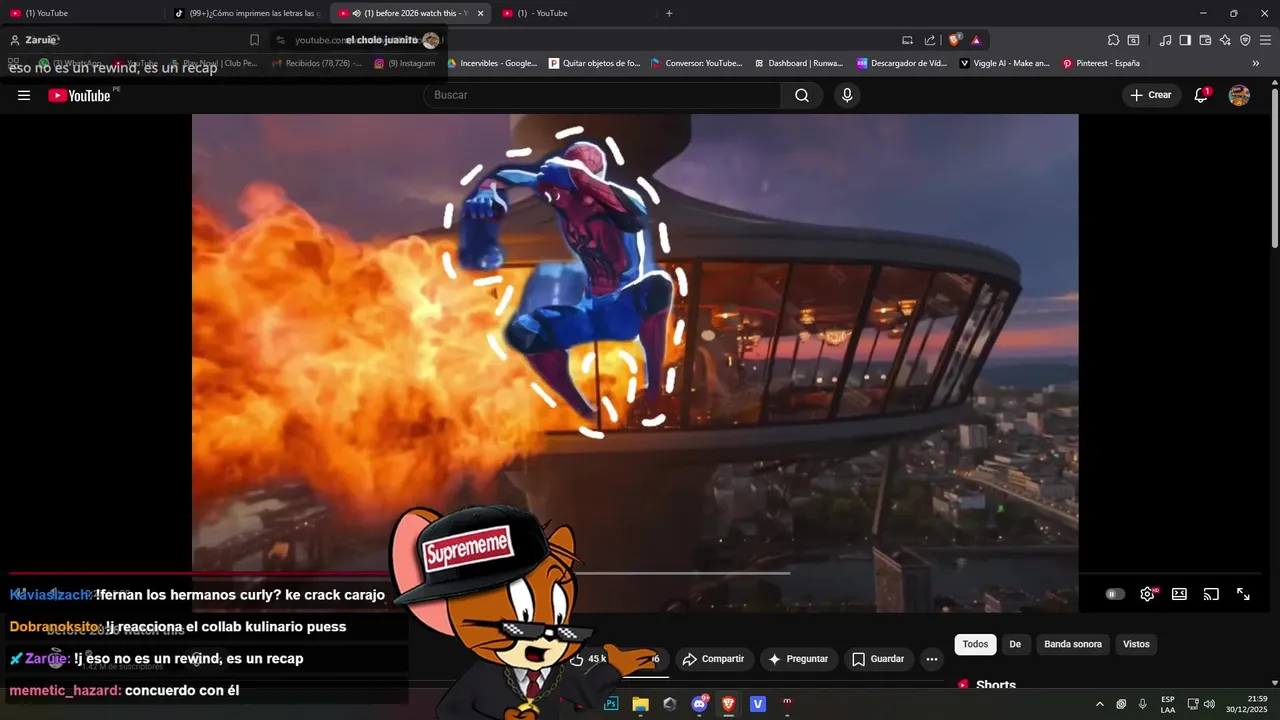Go to YouTube home via logo
The width and height of the screenshot is (1280, 720).
point(80,95)
